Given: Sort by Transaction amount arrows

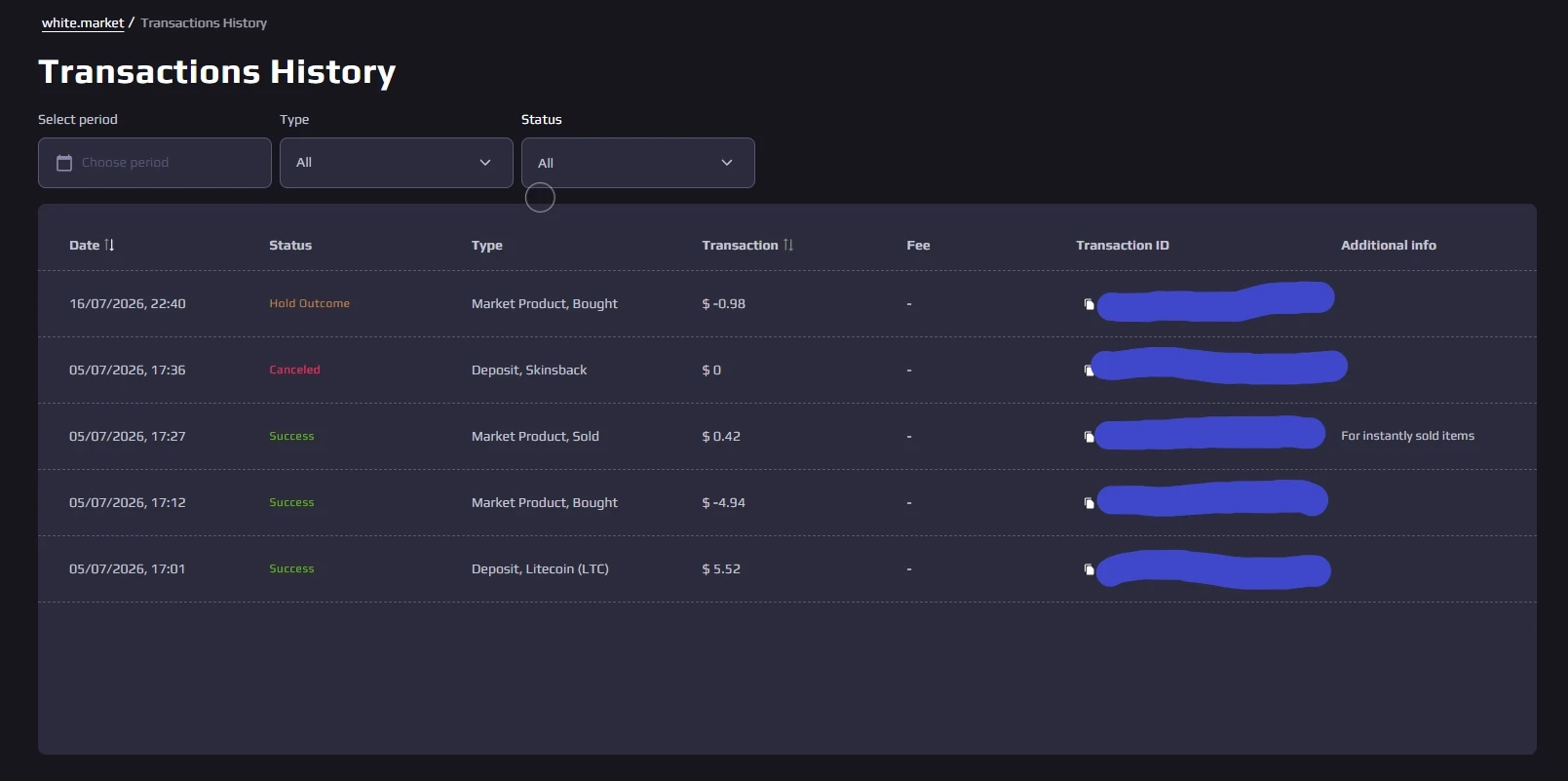Looking at the screenshot, I should 788,245.
